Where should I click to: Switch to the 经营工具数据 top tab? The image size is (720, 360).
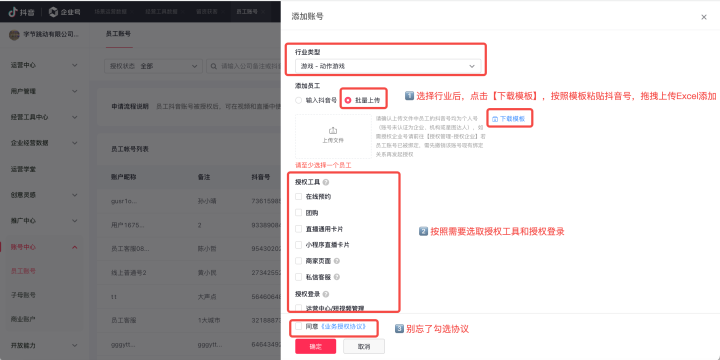click(x=161, y=12)
